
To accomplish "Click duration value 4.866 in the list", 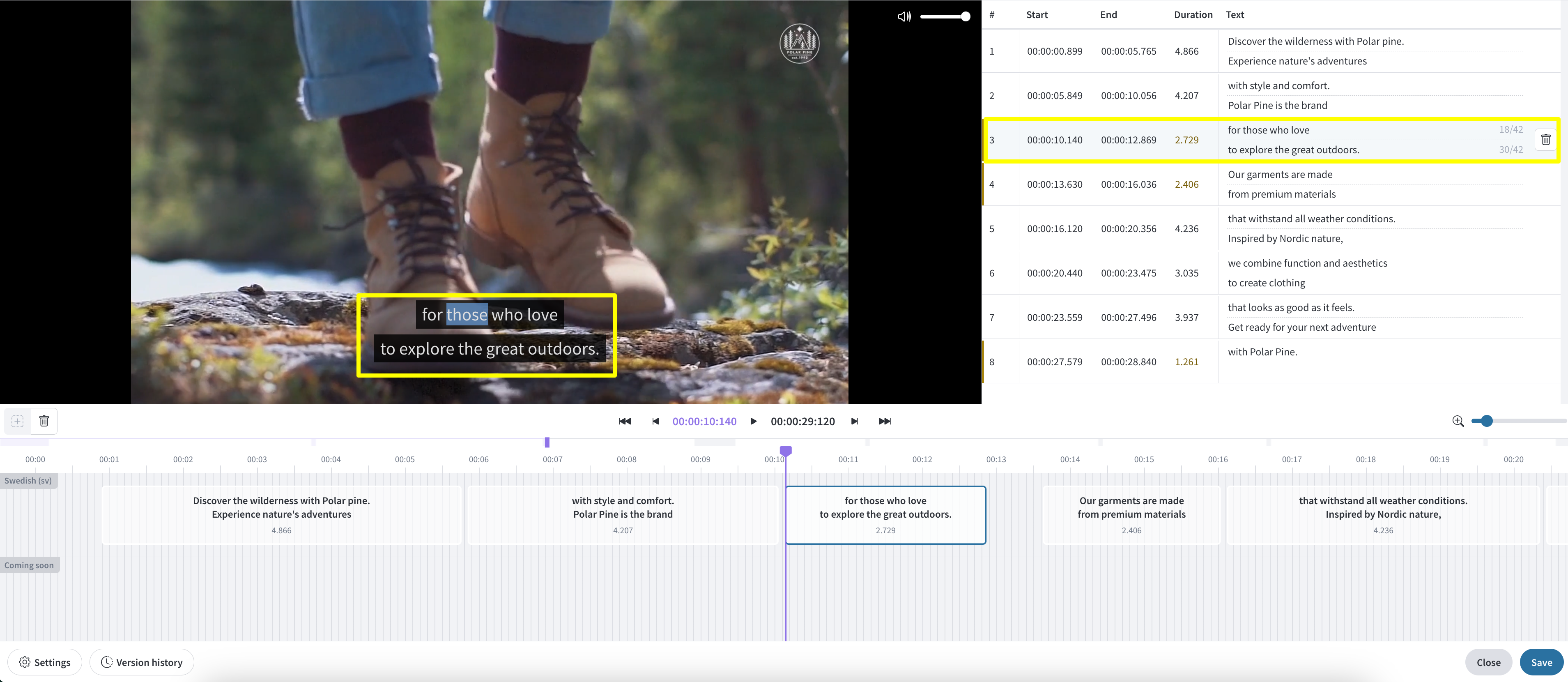I will click(x=1186, y=51).
